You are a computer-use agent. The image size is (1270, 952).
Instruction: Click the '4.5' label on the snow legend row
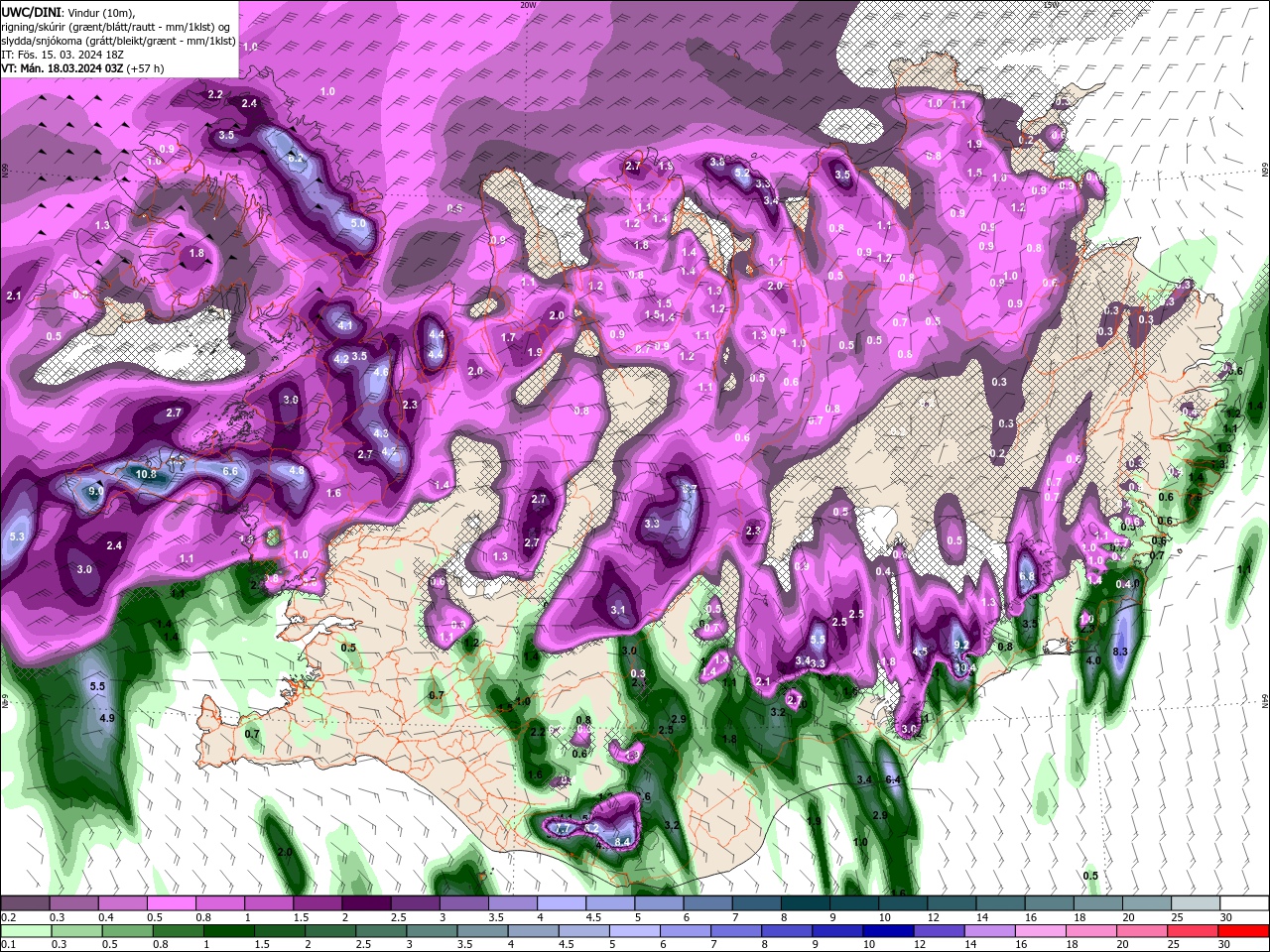coord(593,917)
